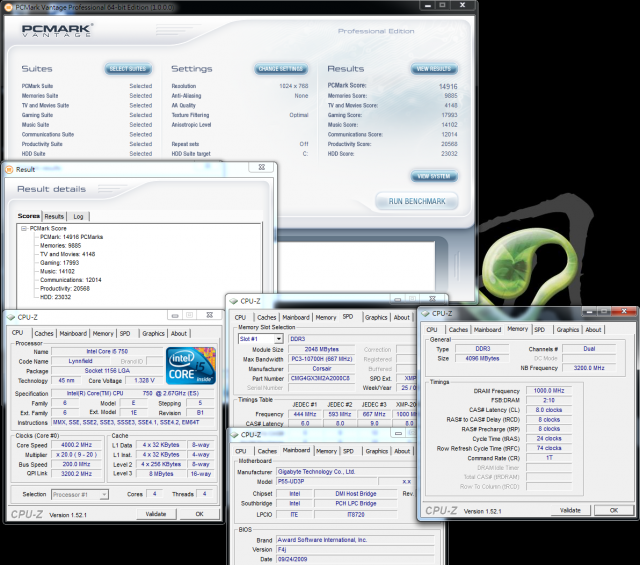640x565 pixels.
Task: Open the Graphics tab in CPU-Z Memory window
Action: coord(568,330)
